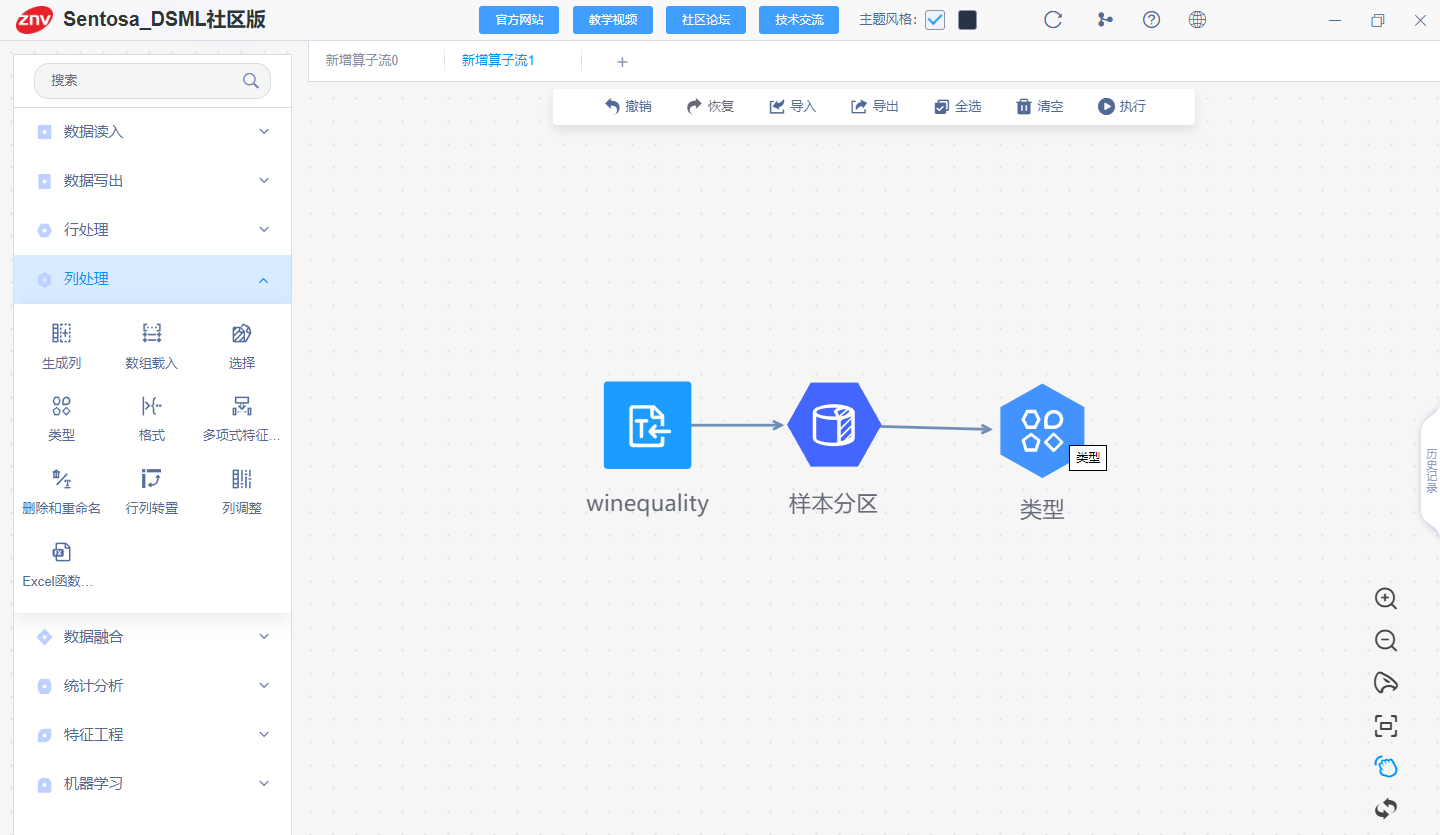
Task: Switch to 新增算子流1 tab
Action: click(x=498, y=60)
